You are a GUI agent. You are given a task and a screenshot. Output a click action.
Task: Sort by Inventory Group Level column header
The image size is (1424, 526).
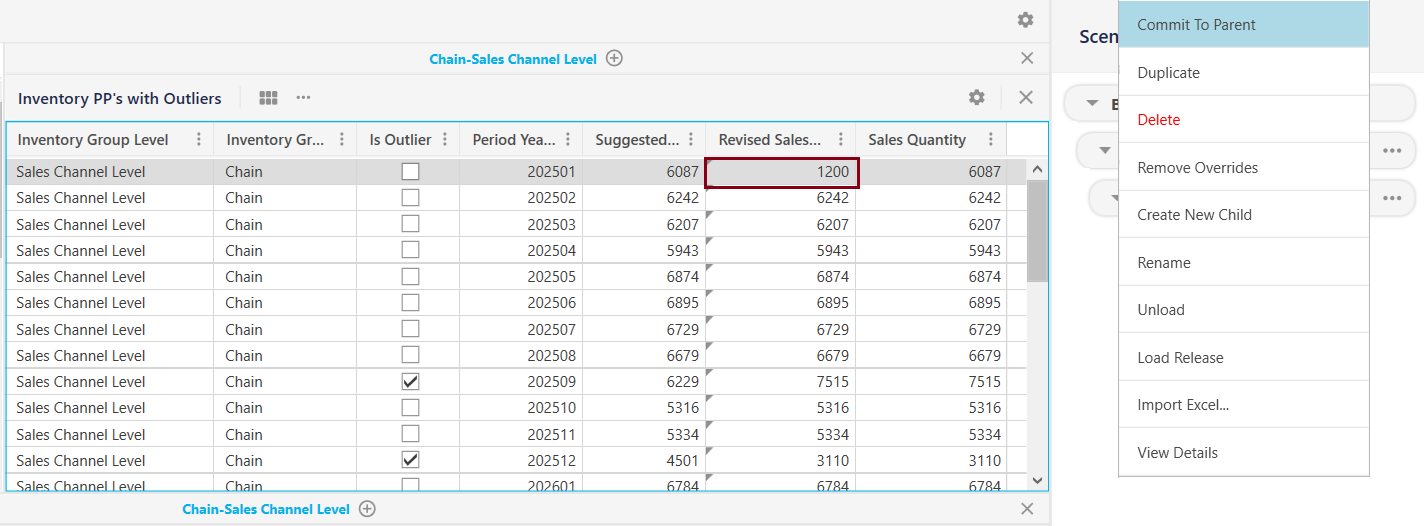93,140
